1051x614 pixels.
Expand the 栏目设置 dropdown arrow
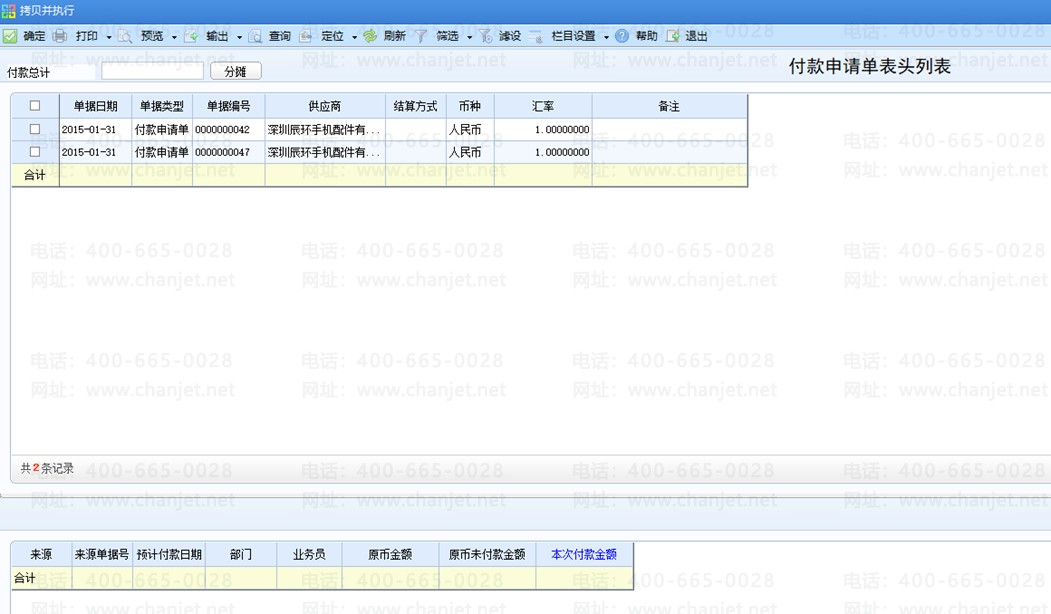coord(606,37)
